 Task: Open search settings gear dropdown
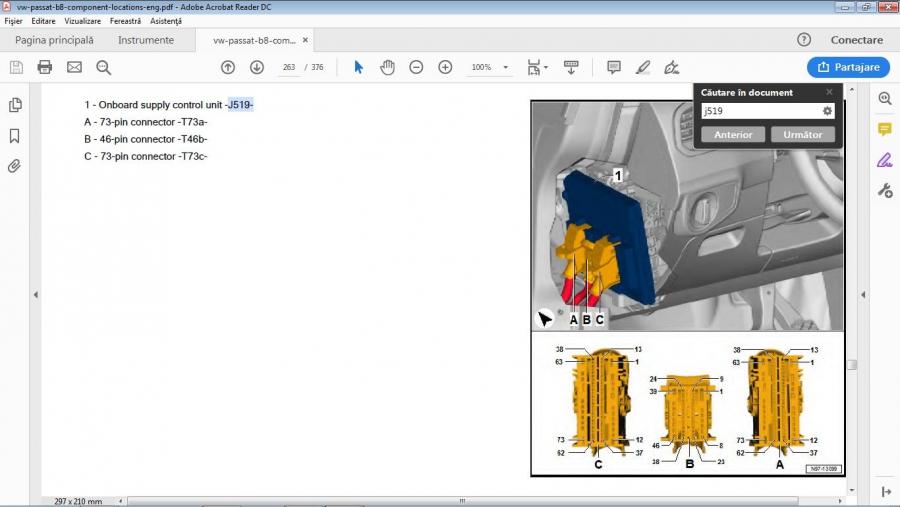827,111
